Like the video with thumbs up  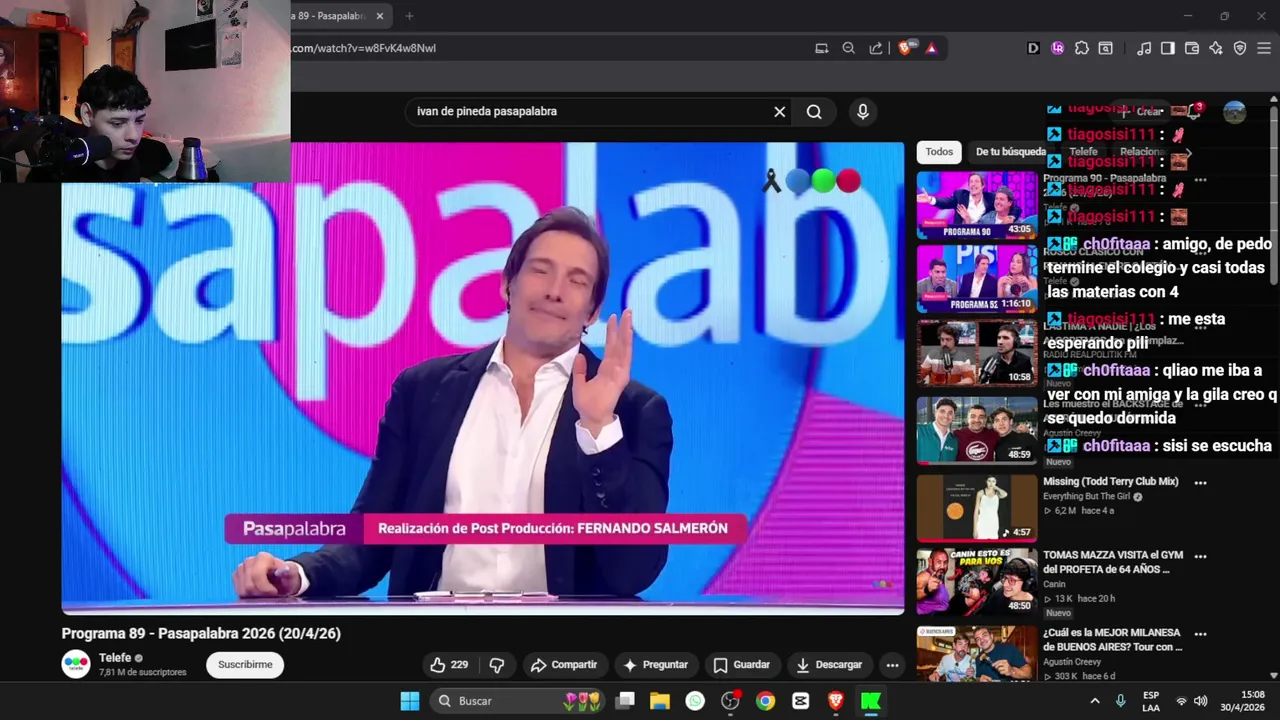(449, 665)
